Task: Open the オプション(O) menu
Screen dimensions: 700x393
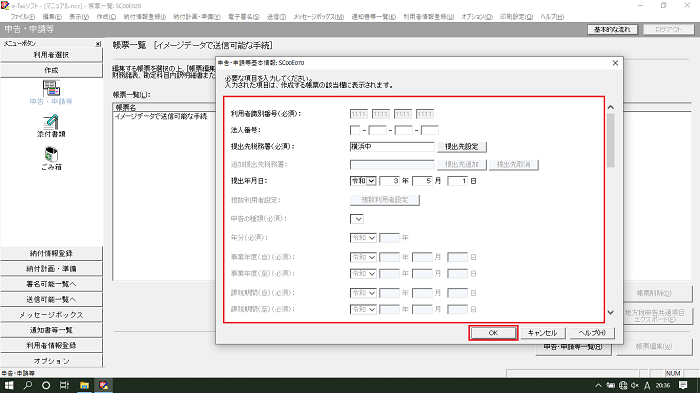Action: click(x=477, y=17)
